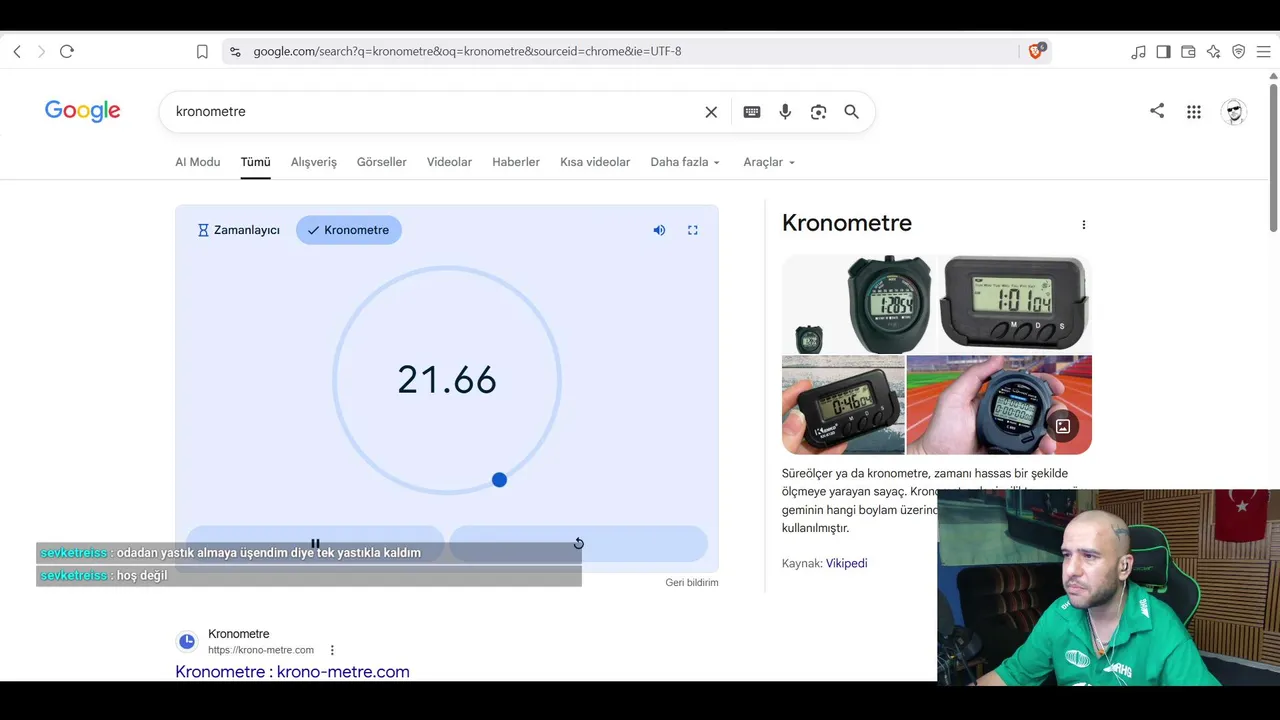Screen dimensions: 1280x720
Task: Open the black stopwatch 12:05 image
Action: [x=858, y=304]
